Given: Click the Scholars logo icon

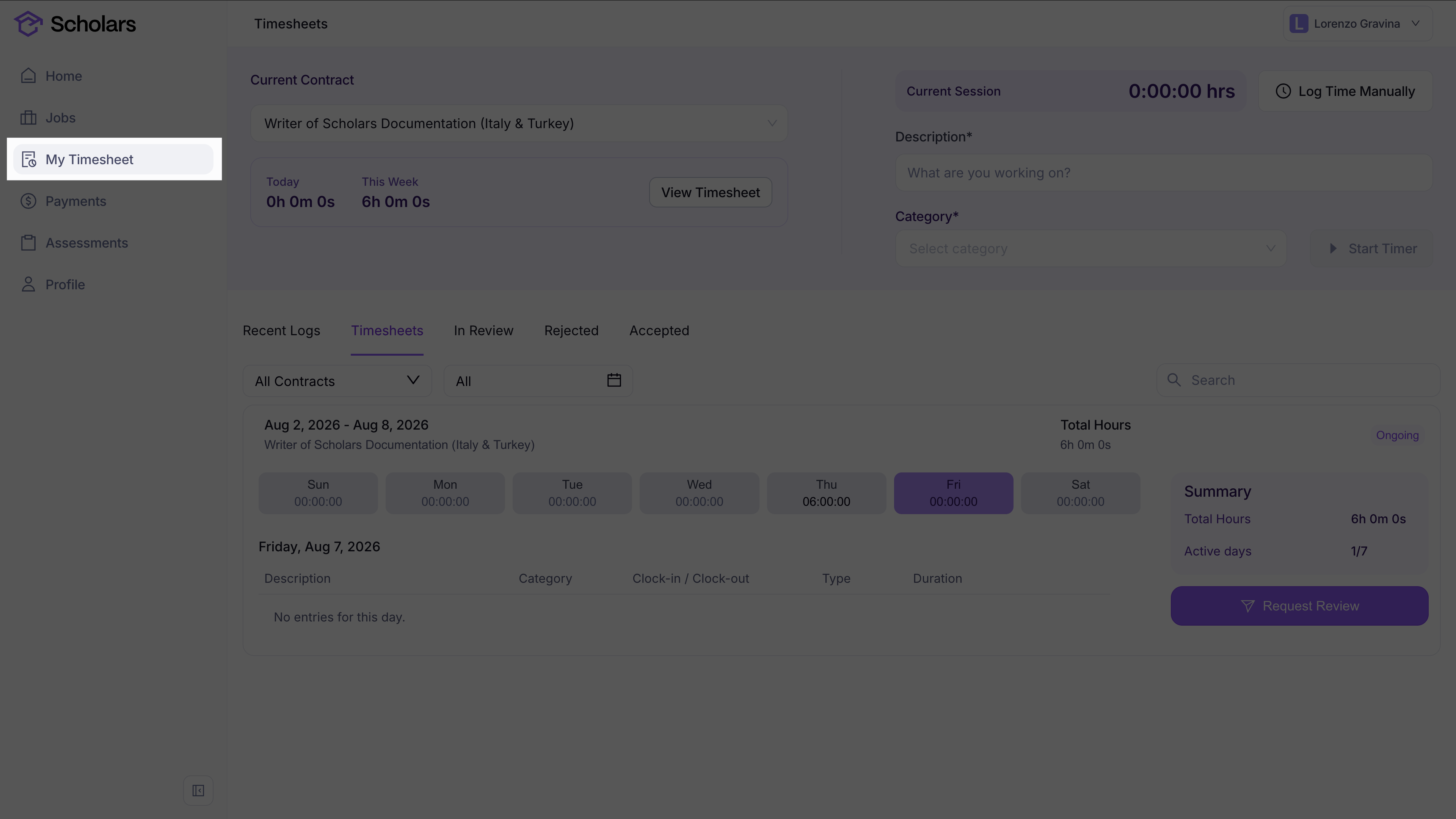Looking at the screenshot, I should [28, 24].
